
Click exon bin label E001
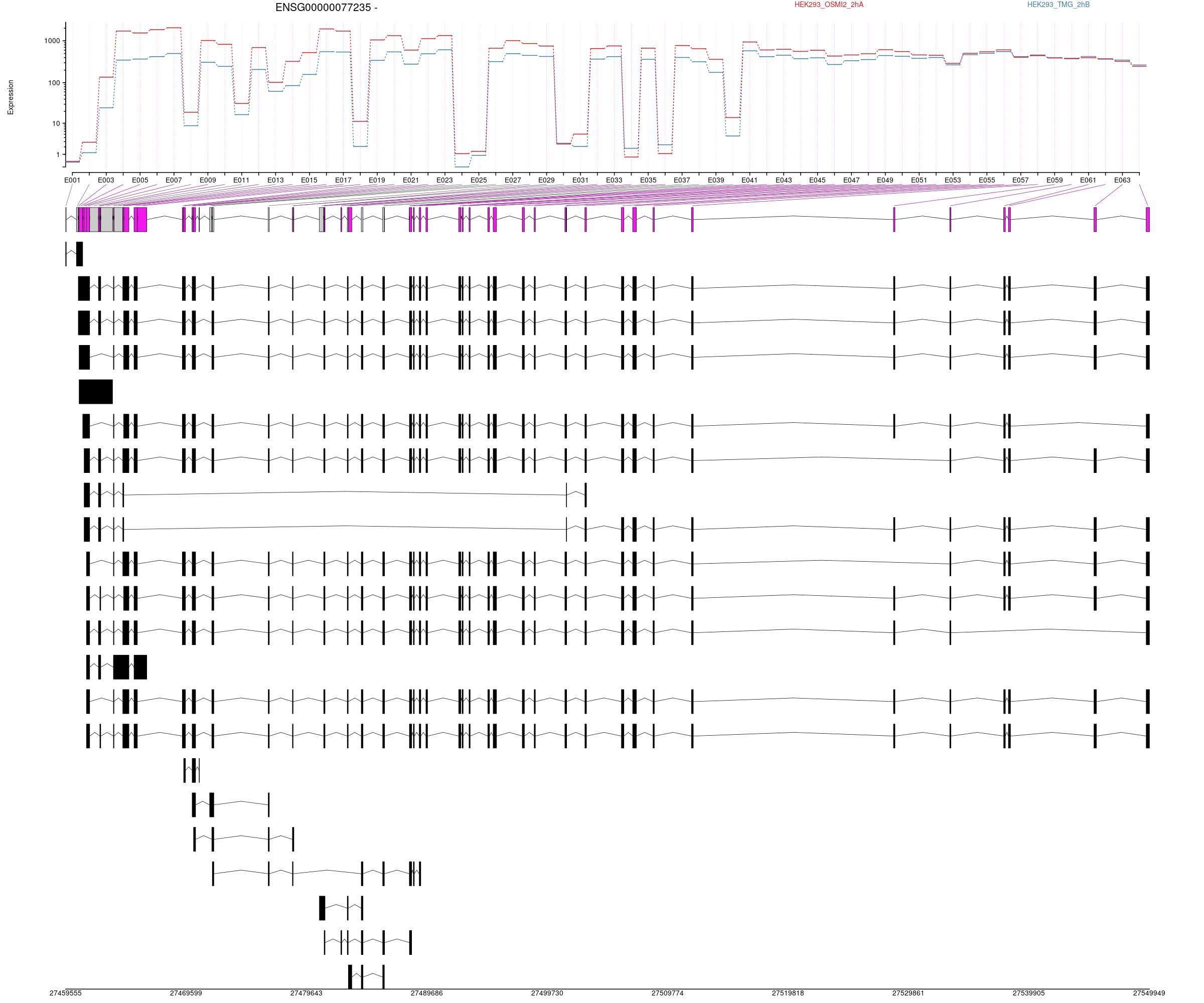coord(72,180)
